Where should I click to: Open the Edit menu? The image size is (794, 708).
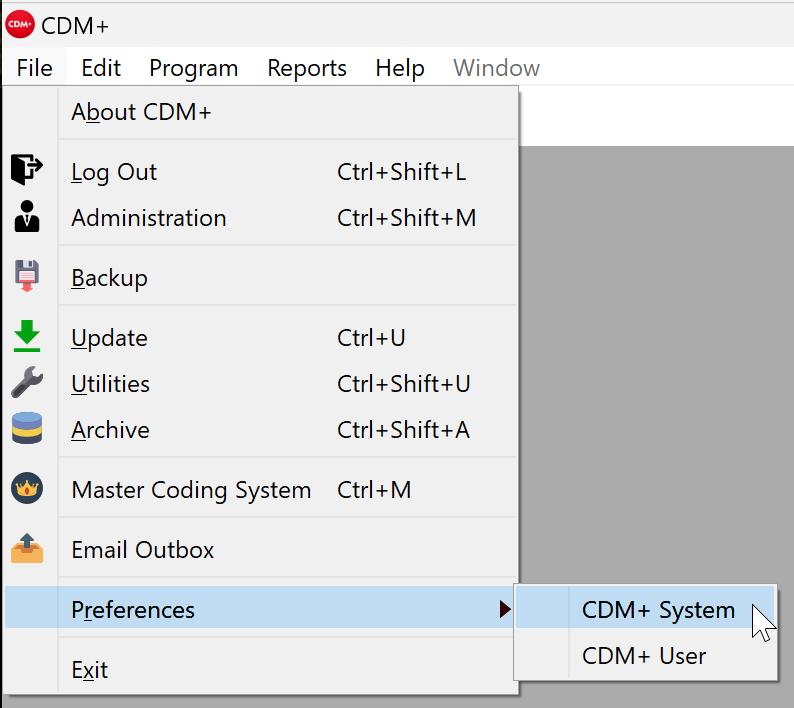101,68
